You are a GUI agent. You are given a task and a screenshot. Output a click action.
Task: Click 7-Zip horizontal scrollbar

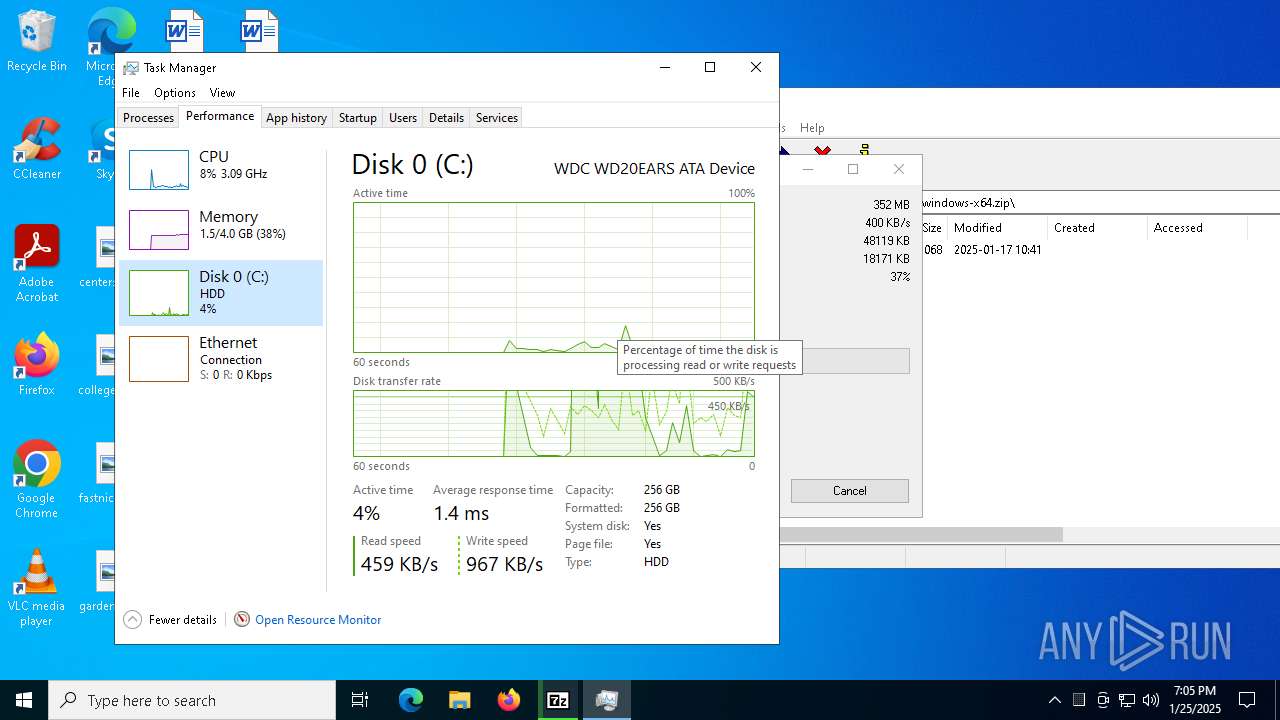point(921,535)
